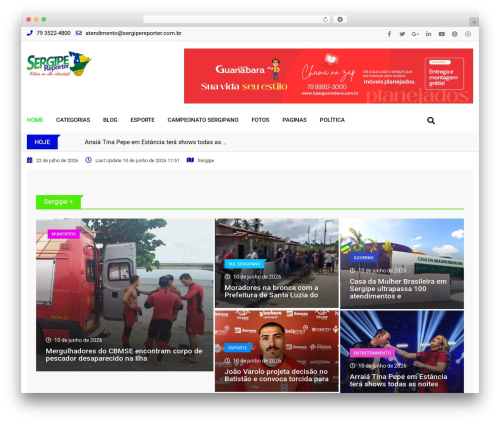Reload page with browser refresh icon
The image size is (500, 423).
tap(325, 20)
